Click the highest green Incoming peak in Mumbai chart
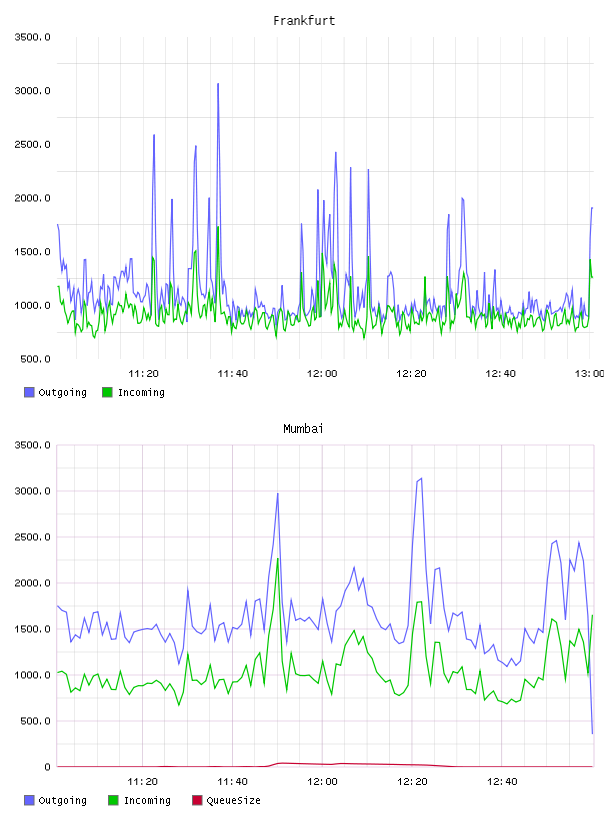 click(x=278, y=559)
